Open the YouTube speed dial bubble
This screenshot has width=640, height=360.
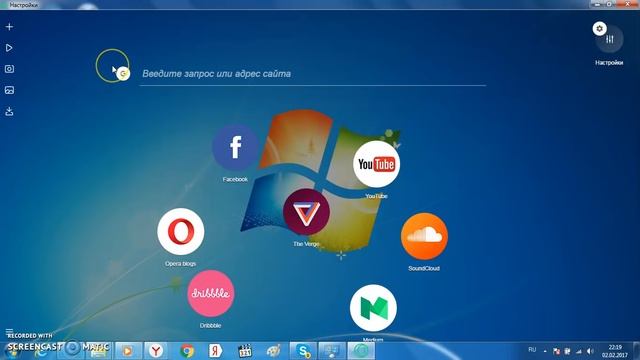(376, 164)
